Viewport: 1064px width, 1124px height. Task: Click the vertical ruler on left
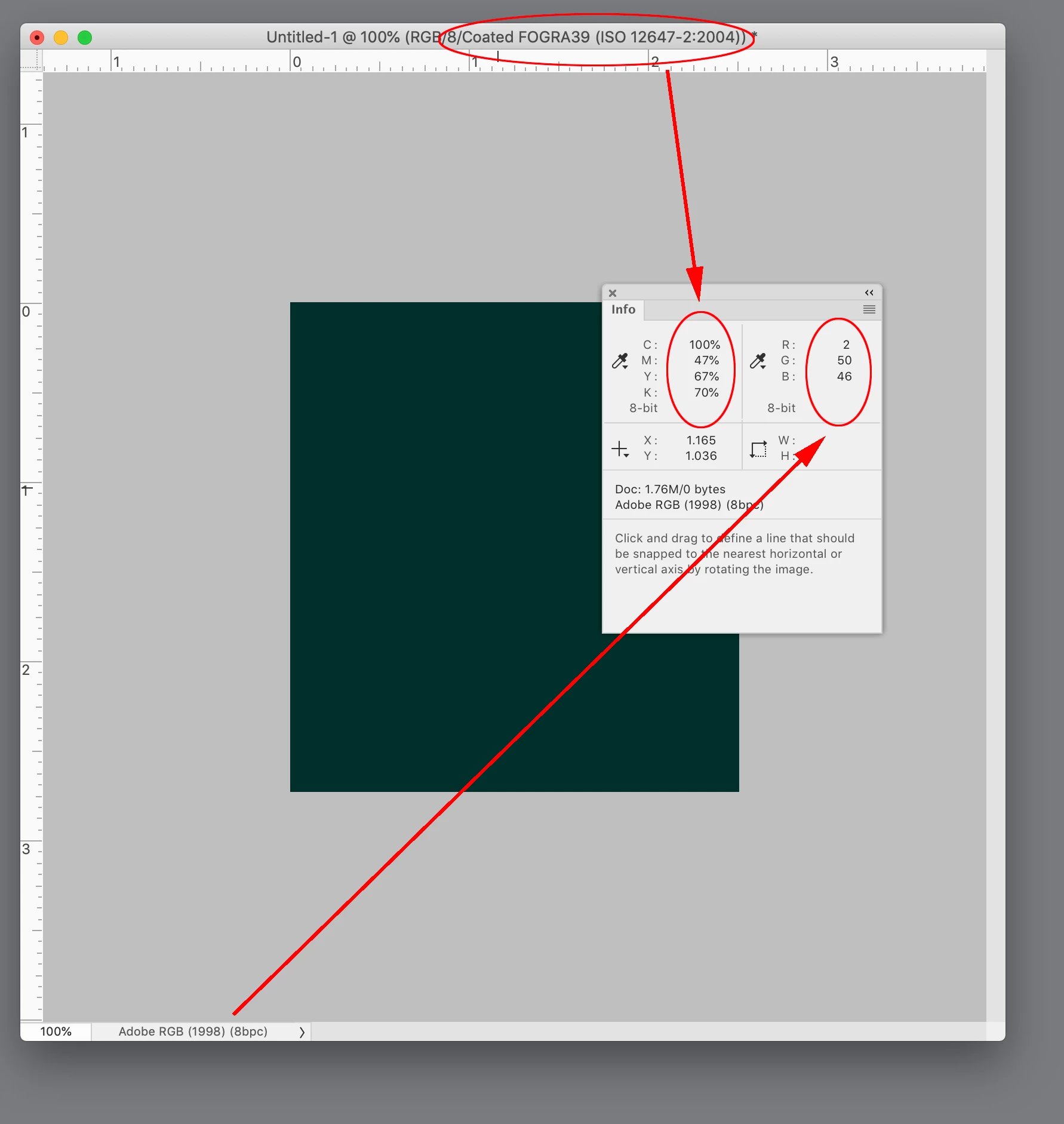pyautogui.click(x=32, y=546)
